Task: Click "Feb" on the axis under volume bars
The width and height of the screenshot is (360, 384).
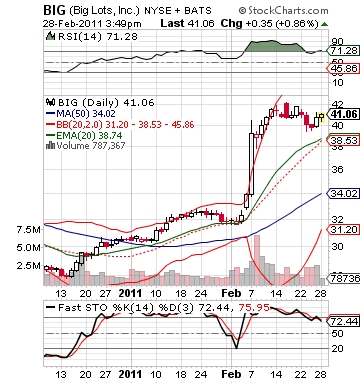Action: click(x=231, y=293)
